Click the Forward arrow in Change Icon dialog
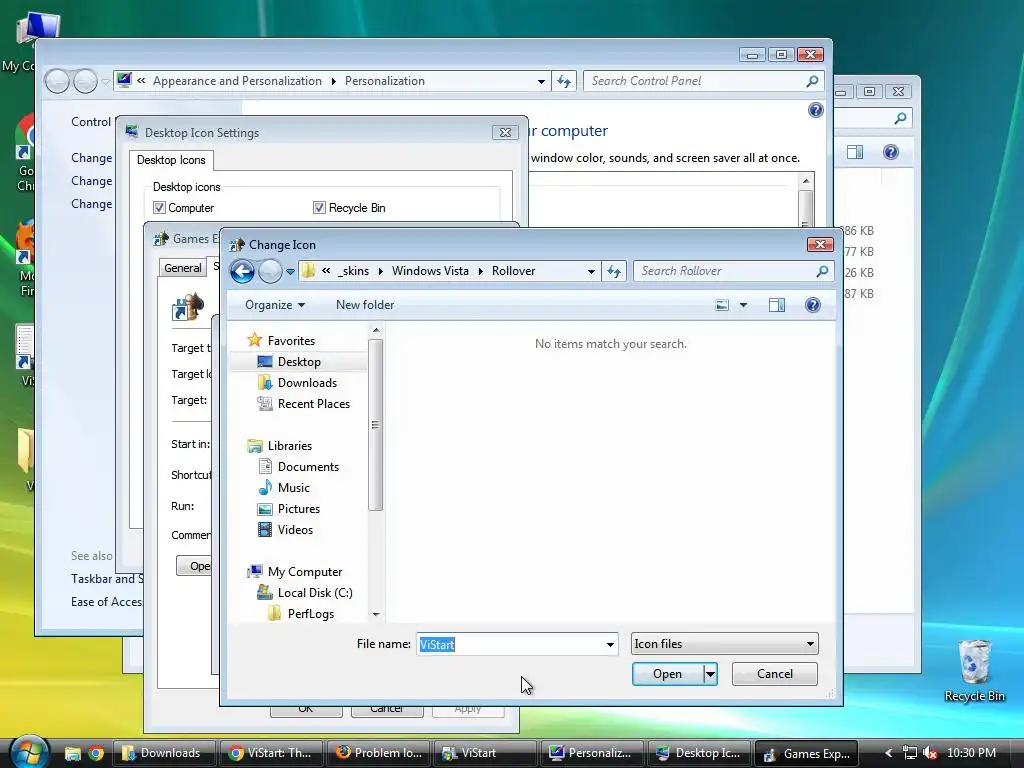The height and width of the screenshot is (768, 1024). click(270, 271)
